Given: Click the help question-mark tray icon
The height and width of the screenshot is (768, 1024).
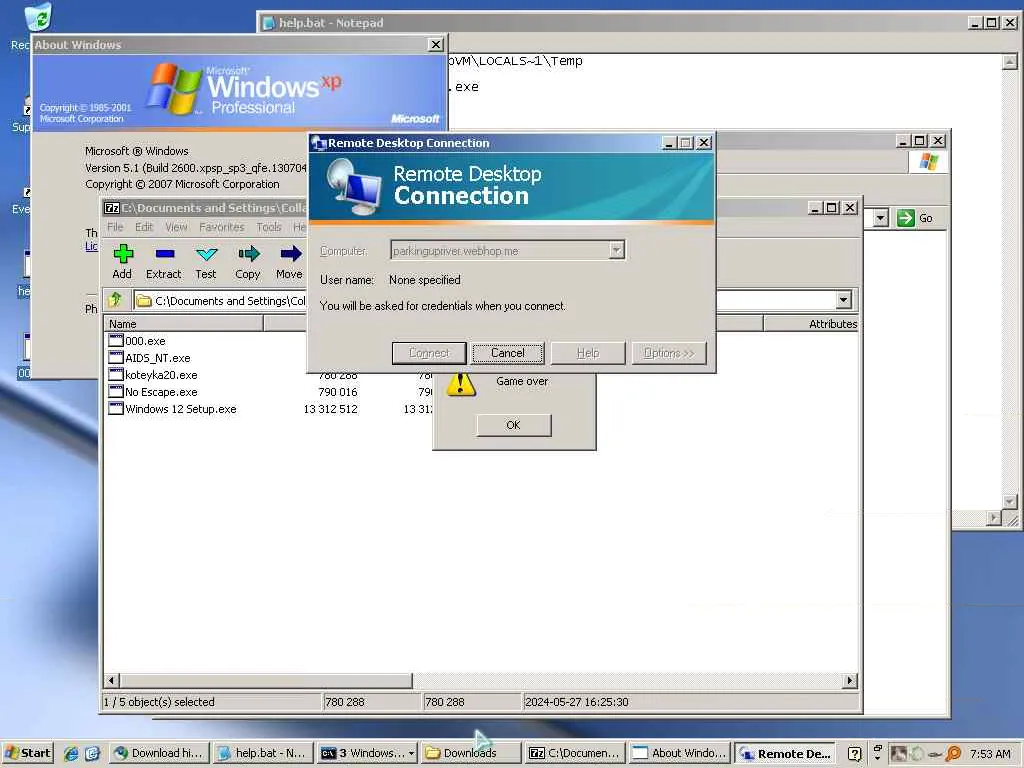Looking at the screenshot, I should click(x=854, y=754).
